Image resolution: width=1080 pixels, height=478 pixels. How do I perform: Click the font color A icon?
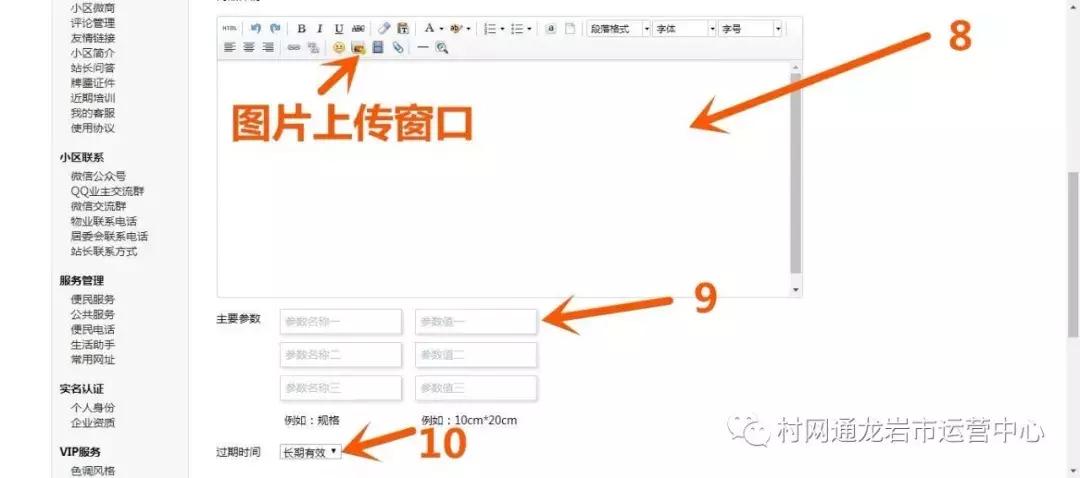[x=429, y=28]
